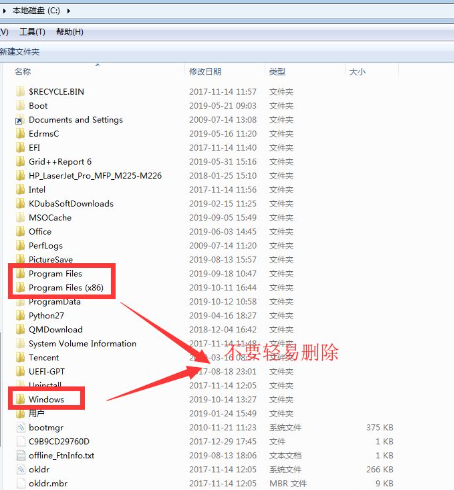This screenshot has width=454, height=490.
Task: Click the 375 KB size value
Action: [380, 427]
